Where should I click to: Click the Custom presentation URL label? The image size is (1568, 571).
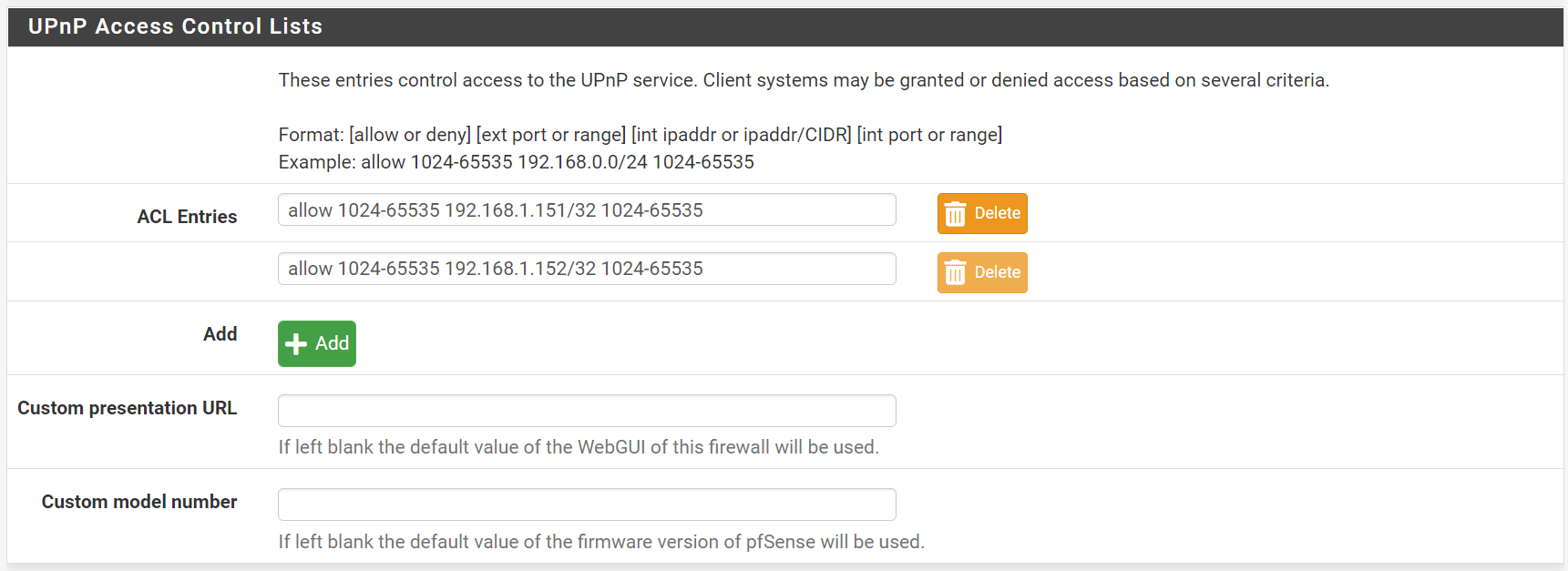click(127, 408)
